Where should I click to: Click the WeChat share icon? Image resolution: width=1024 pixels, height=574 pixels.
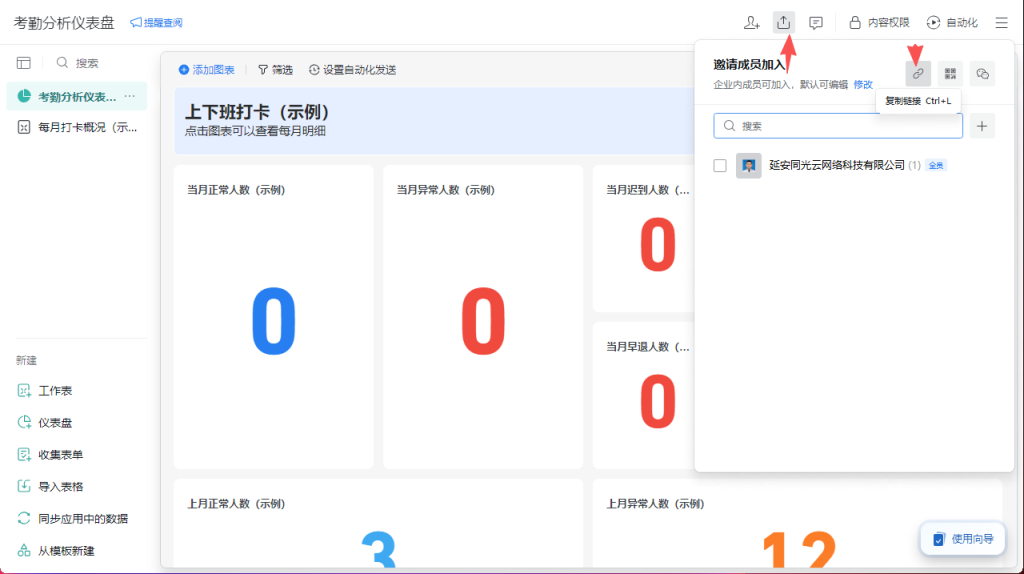pyautogui.click(x=982, y=73)
